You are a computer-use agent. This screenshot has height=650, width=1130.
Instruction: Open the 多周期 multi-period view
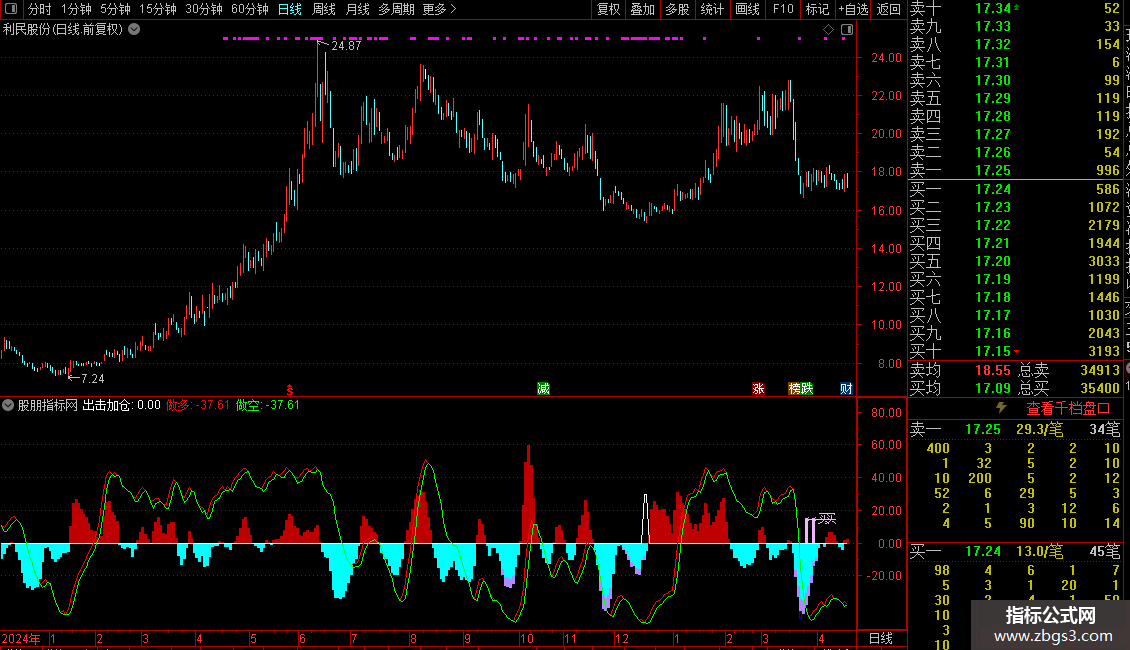point(396,9)
